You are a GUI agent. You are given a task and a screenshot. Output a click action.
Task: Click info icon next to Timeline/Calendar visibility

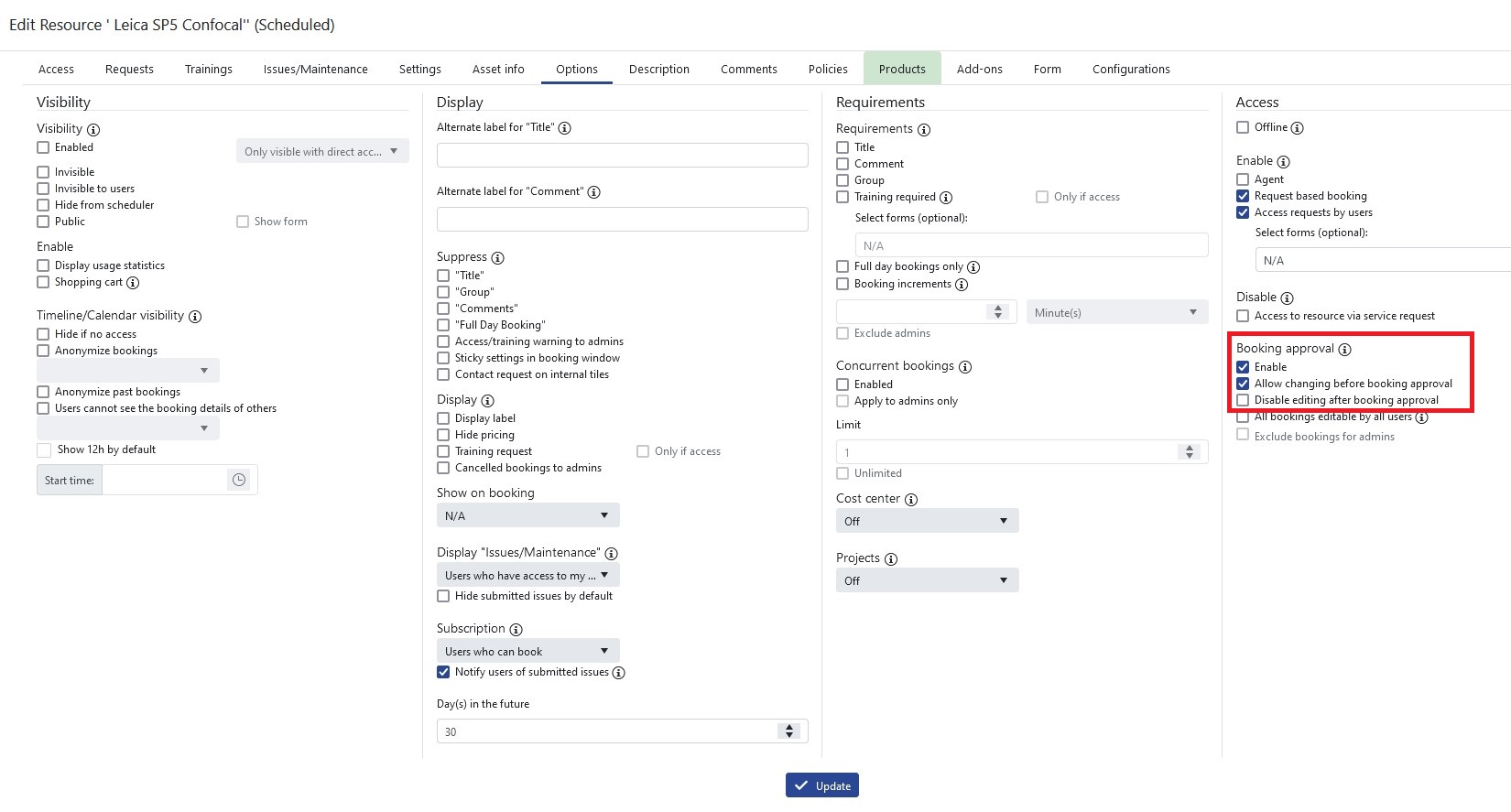pos(195,317)
